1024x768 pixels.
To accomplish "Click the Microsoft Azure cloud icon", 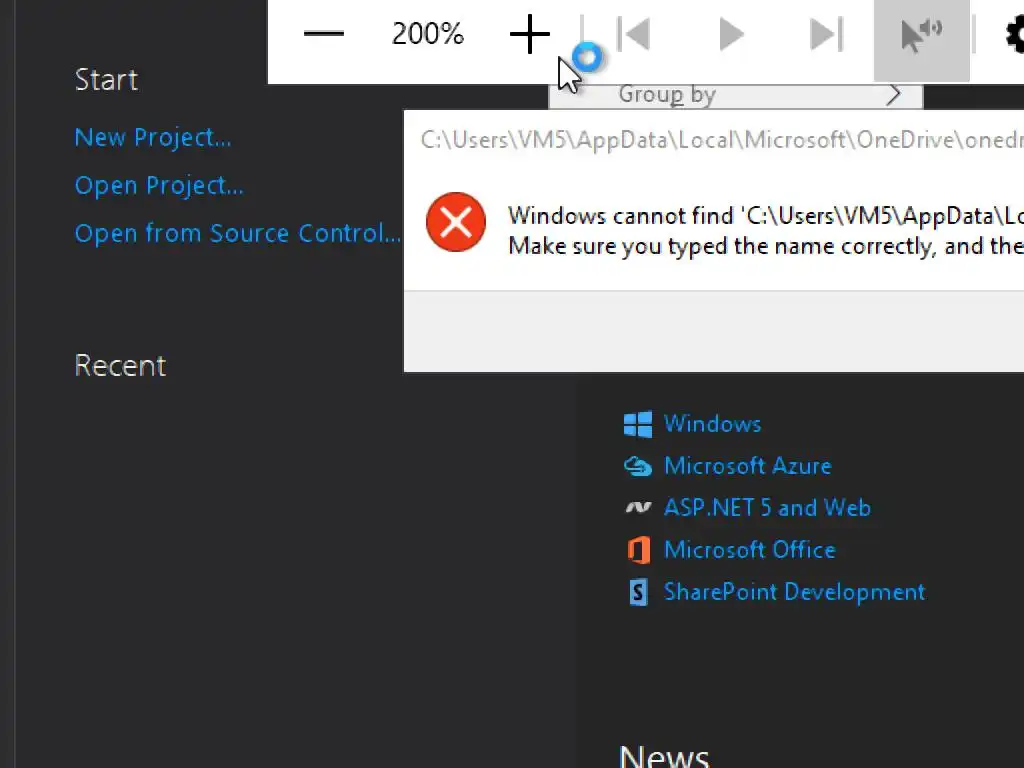I will [638, 466].
